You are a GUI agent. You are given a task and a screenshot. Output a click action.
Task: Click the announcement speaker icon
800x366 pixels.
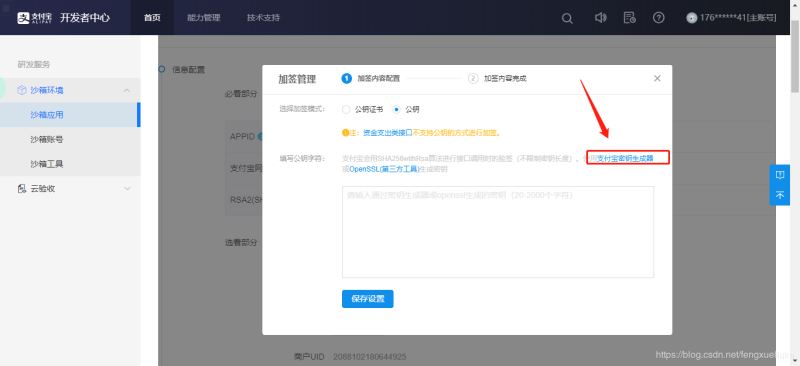[600, 18]
